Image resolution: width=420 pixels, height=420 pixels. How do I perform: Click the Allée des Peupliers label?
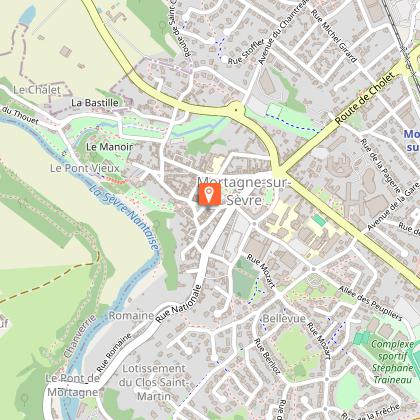[370, 303]
